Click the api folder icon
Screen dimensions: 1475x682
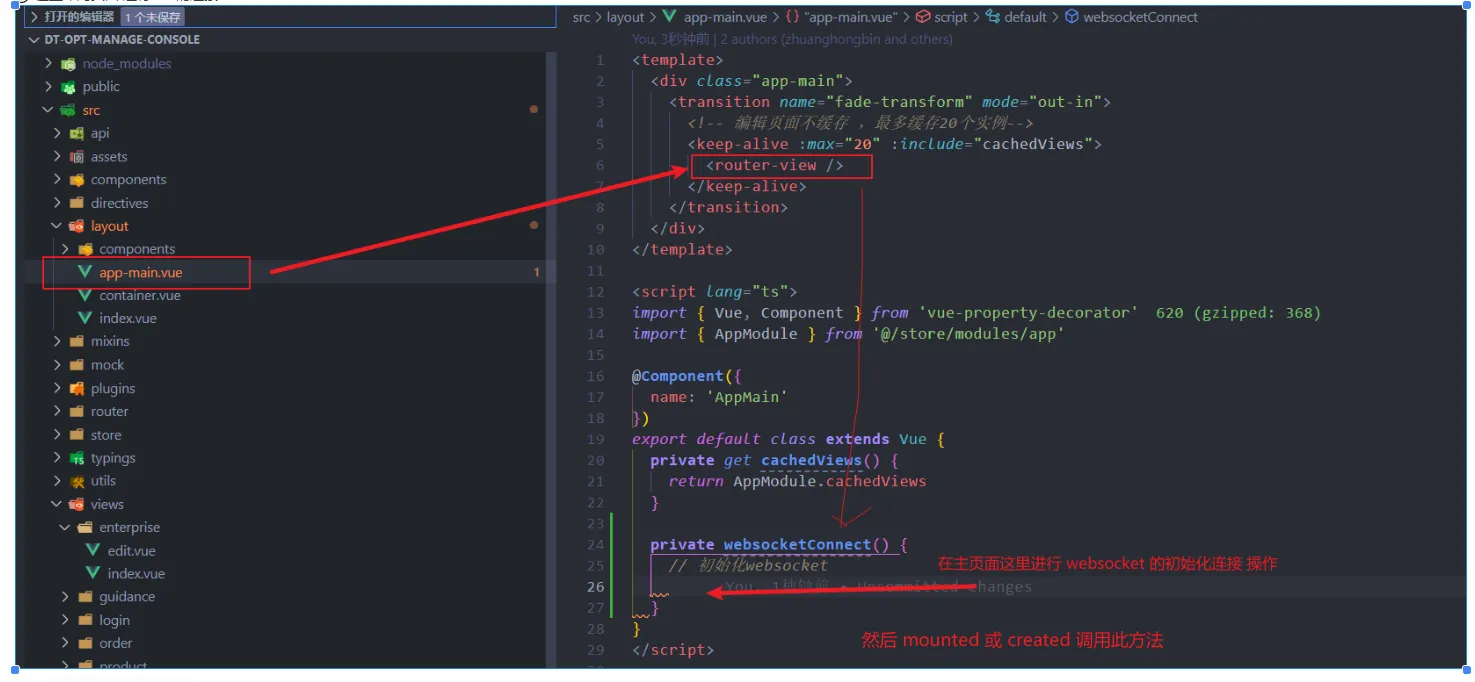(x=77, y=133)
